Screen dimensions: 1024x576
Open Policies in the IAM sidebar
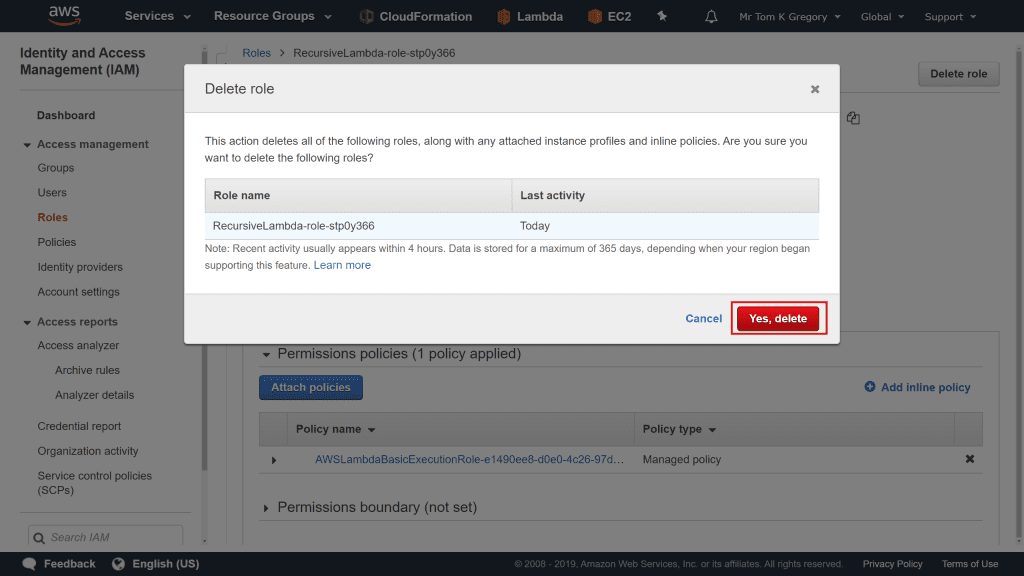point(57,242)
